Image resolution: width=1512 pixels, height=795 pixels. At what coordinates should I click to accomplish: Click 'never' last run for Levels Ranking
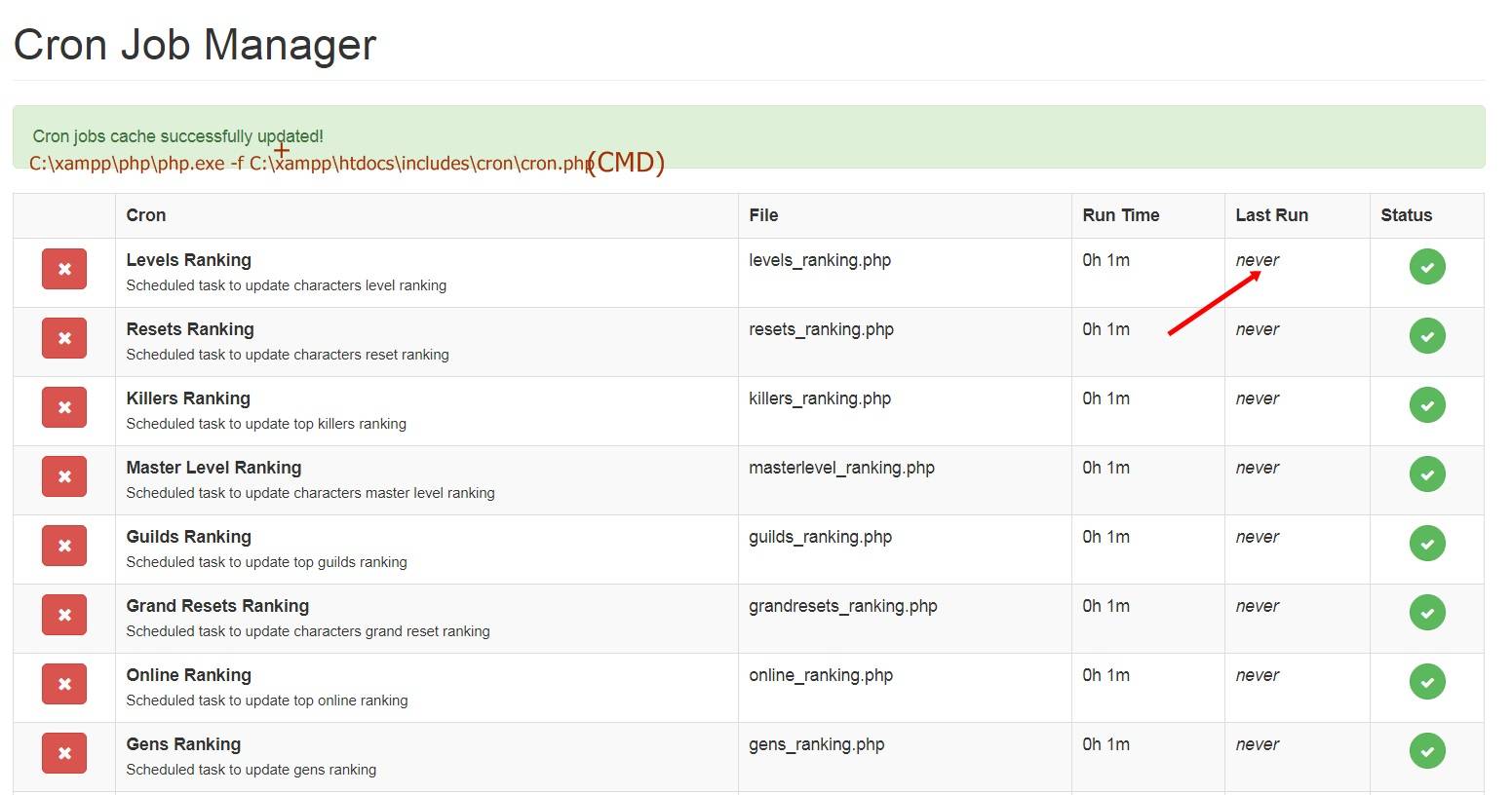coord(1258,260)
